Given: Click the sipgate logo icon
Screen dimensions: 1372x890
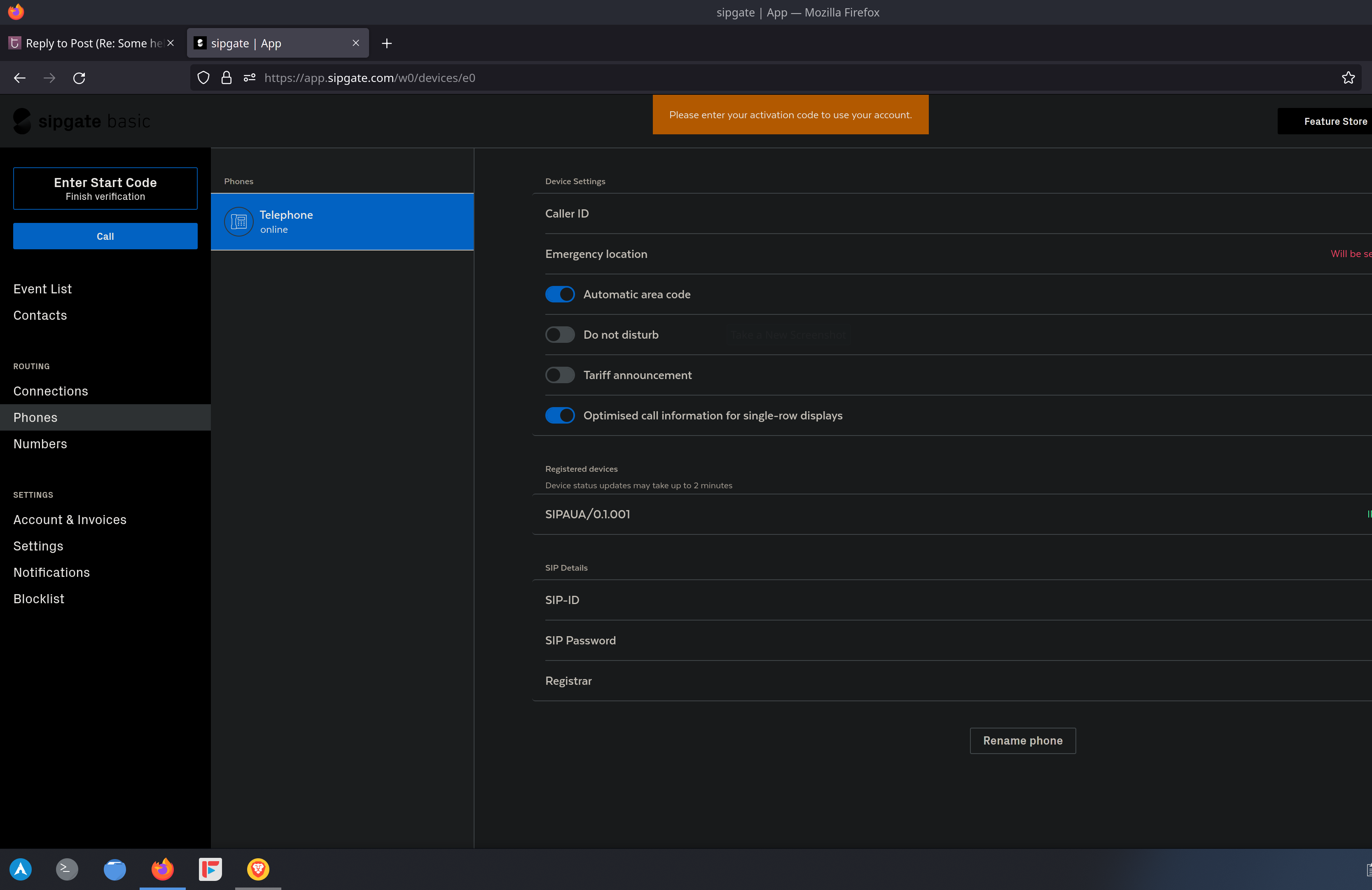Looking at the screenshot, I should (22, 121).
